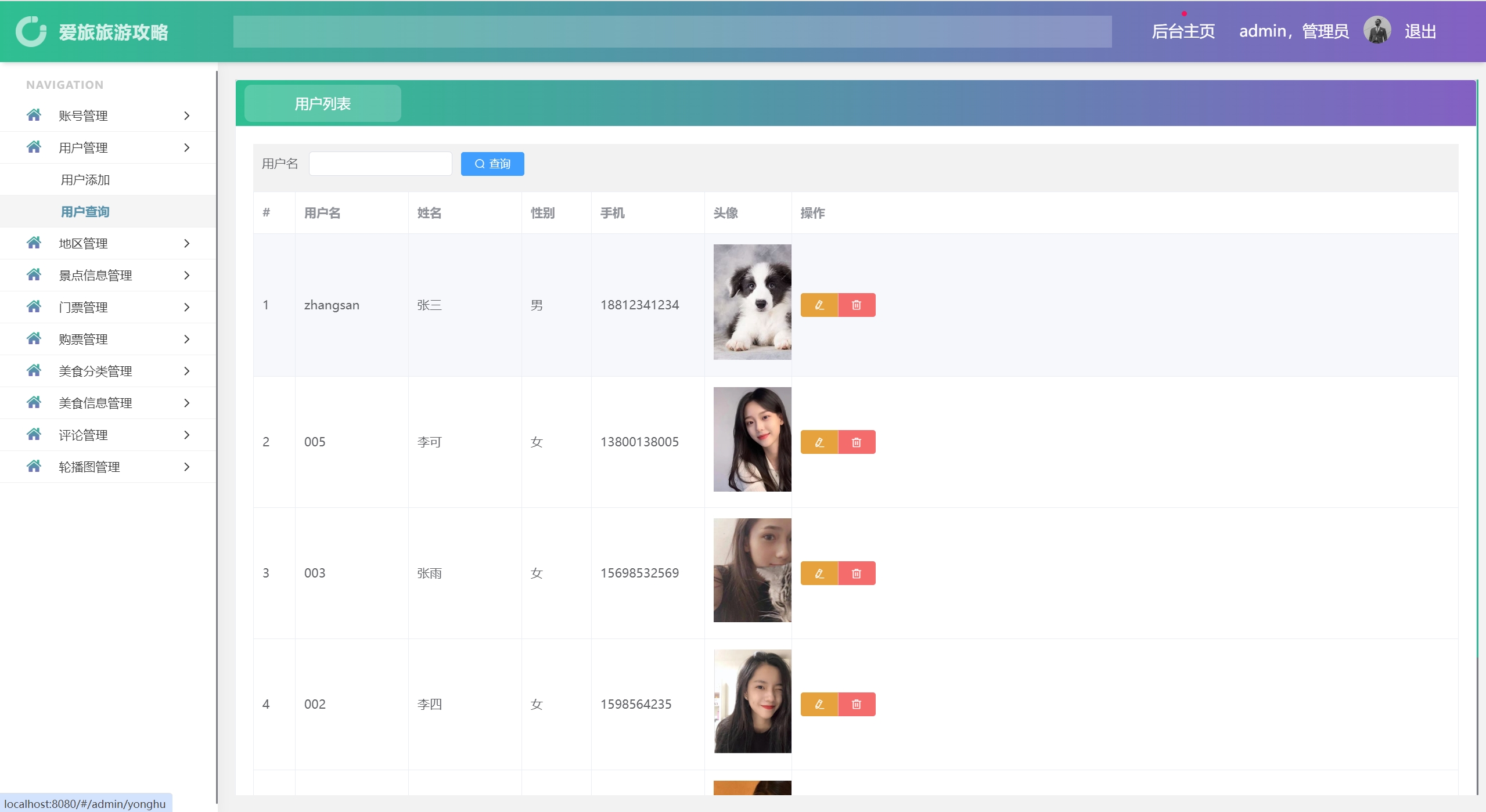The height and width of the screenshot is (812, 1486).
Task: Click the admin avatar in the header
Action: [x=1376, y=31]
